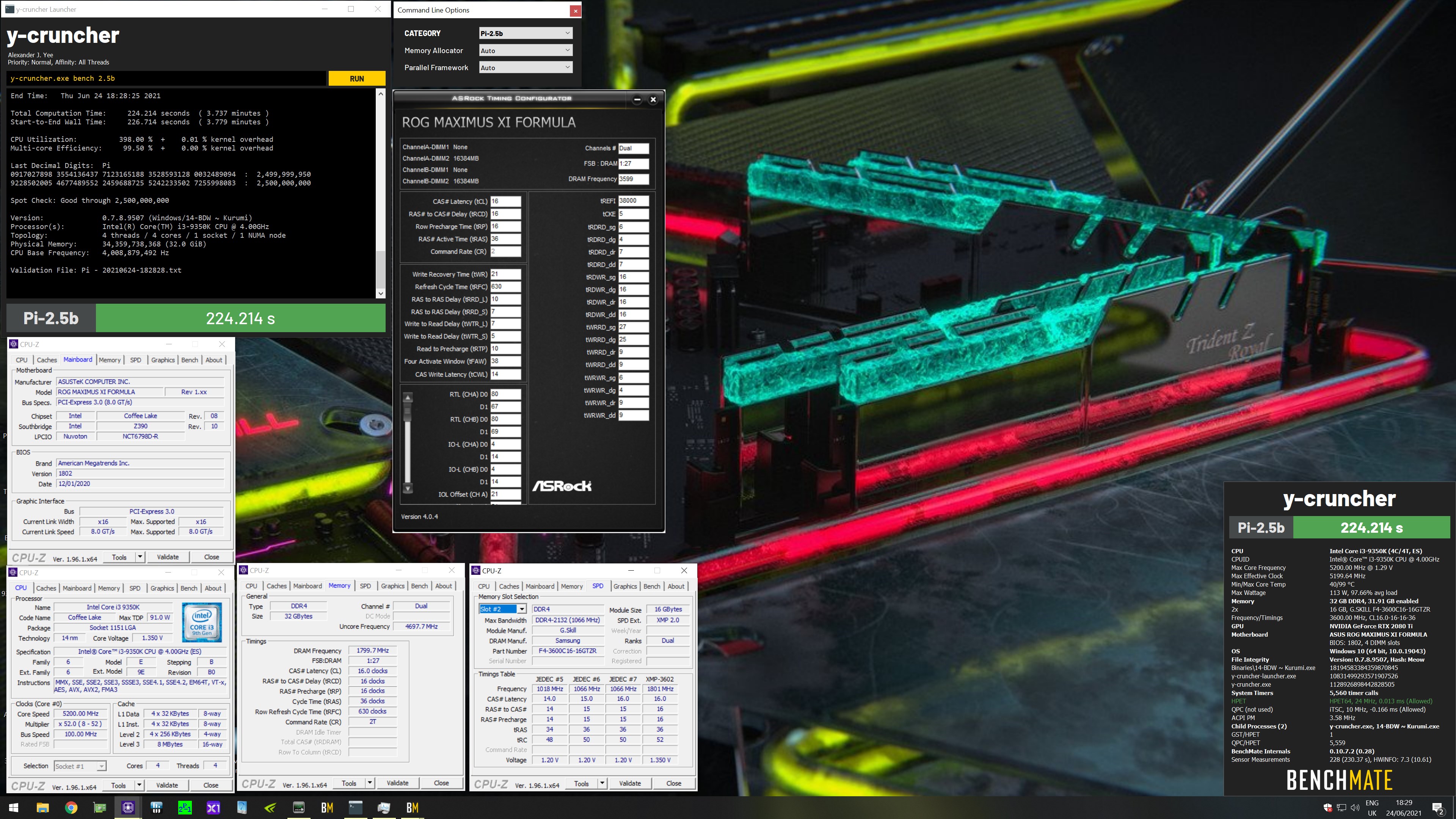Click the y-cruncher output scrollbar up arrow

[380, 94]
